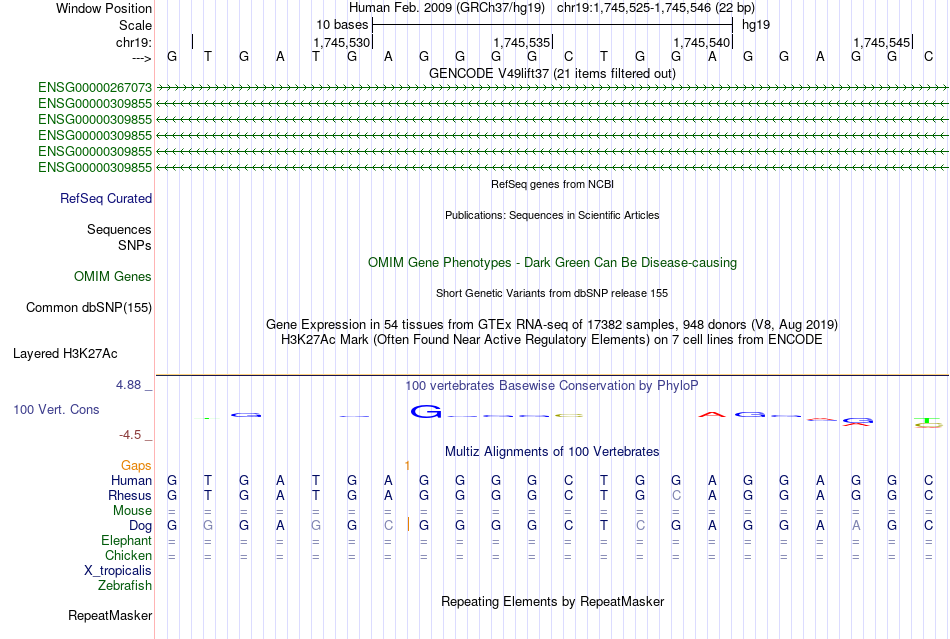Screen dimensions: 950x639
Task: Click the Human Feb. 2009 (GRCh37/hg19) header
Action: [x=447, y=8]
